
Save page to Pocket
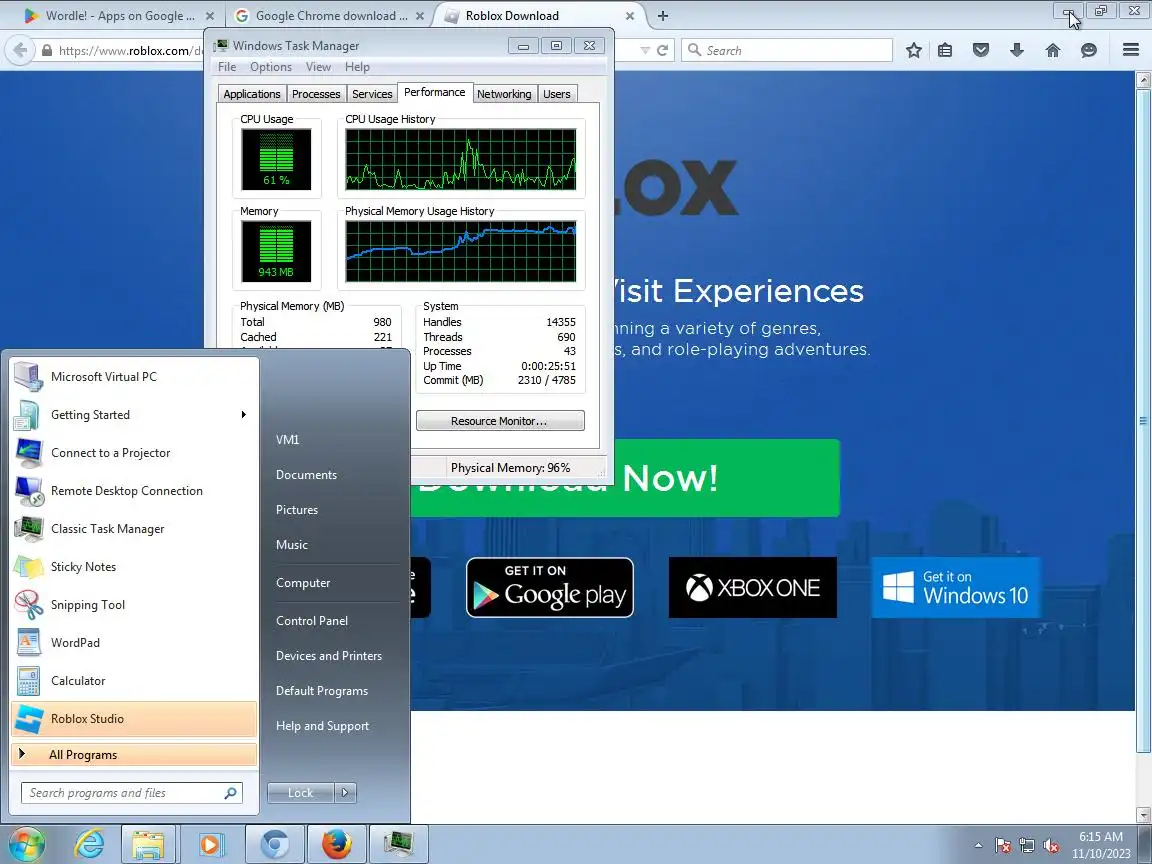tap(981, 50)
